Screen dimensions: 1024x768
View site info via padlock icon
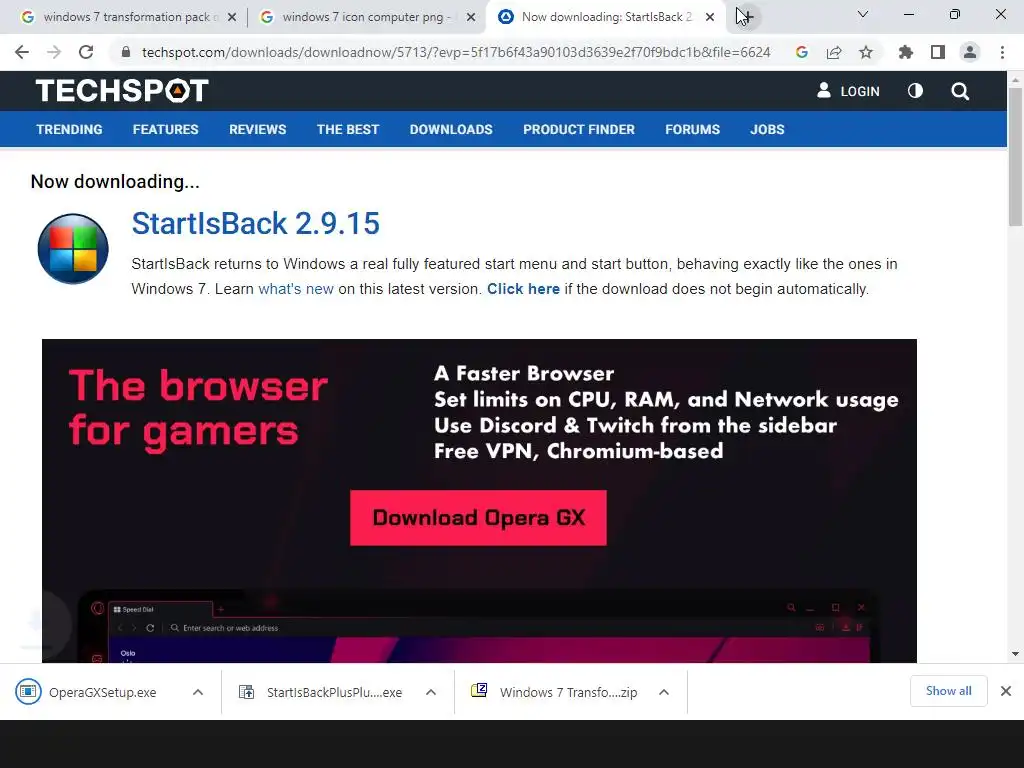[x=125, y=52]
